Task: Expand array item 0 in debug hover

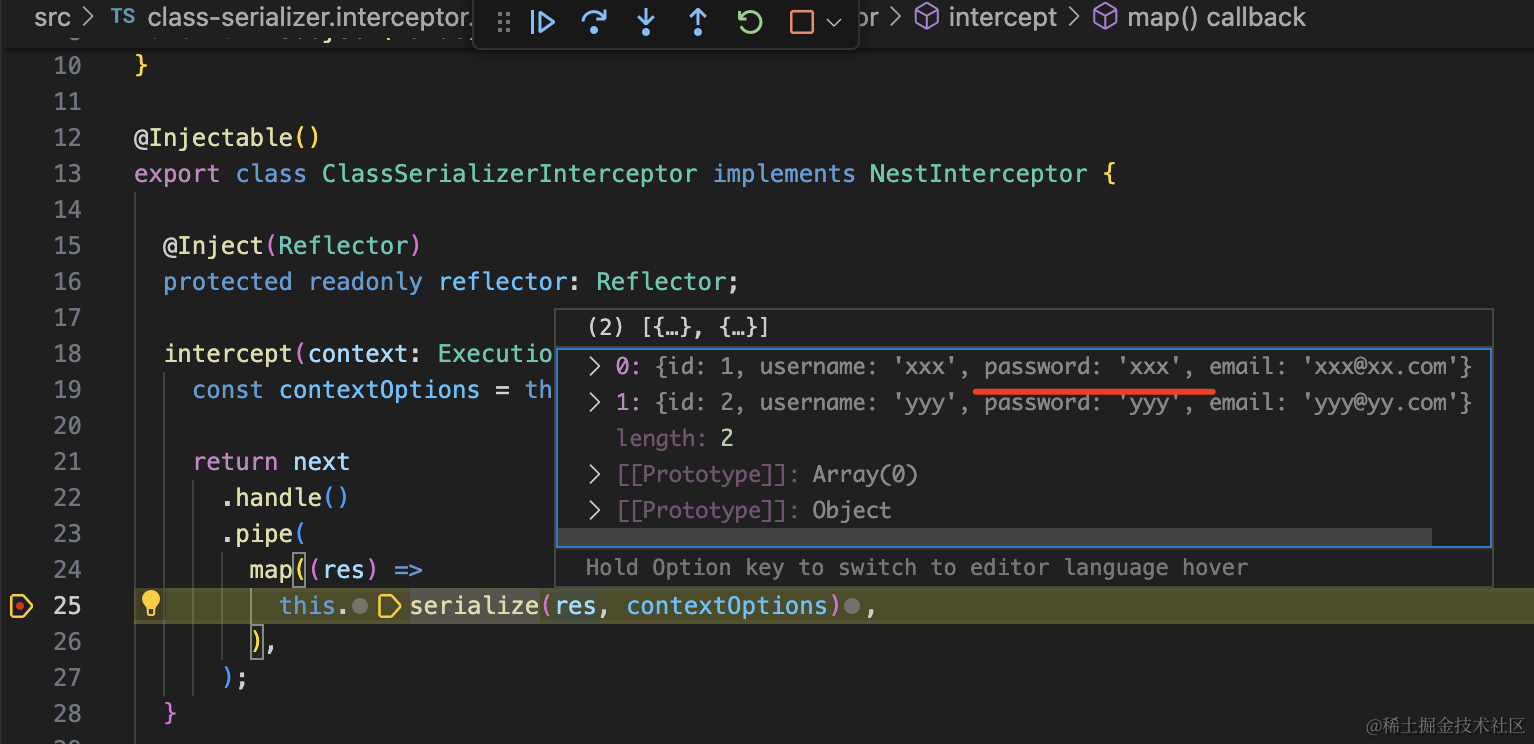Action: 595,366
